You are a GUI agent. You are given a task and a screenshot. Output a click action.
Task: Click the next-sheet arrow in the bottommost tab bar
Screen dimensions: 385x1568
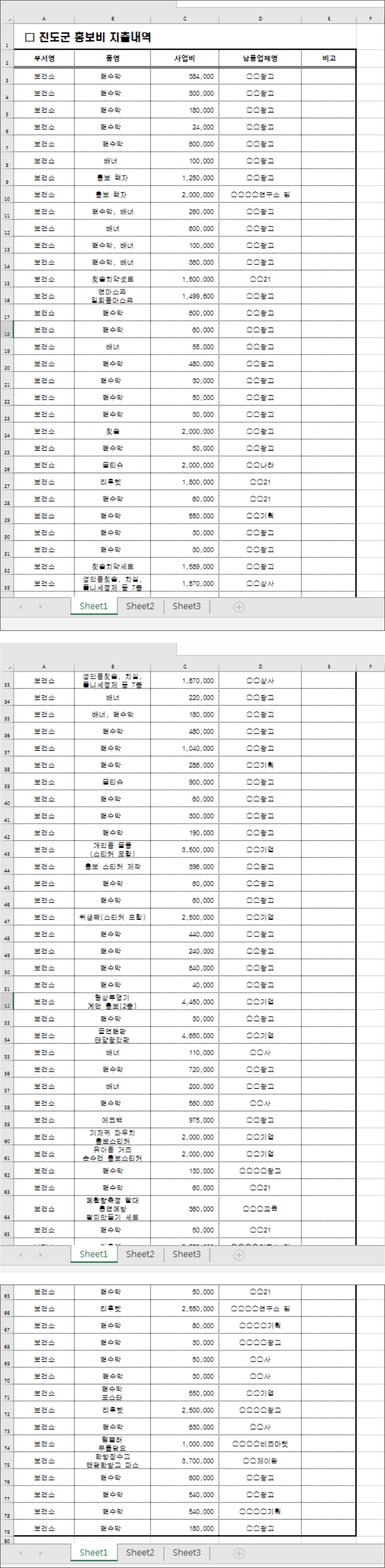tap(41, 1553)
